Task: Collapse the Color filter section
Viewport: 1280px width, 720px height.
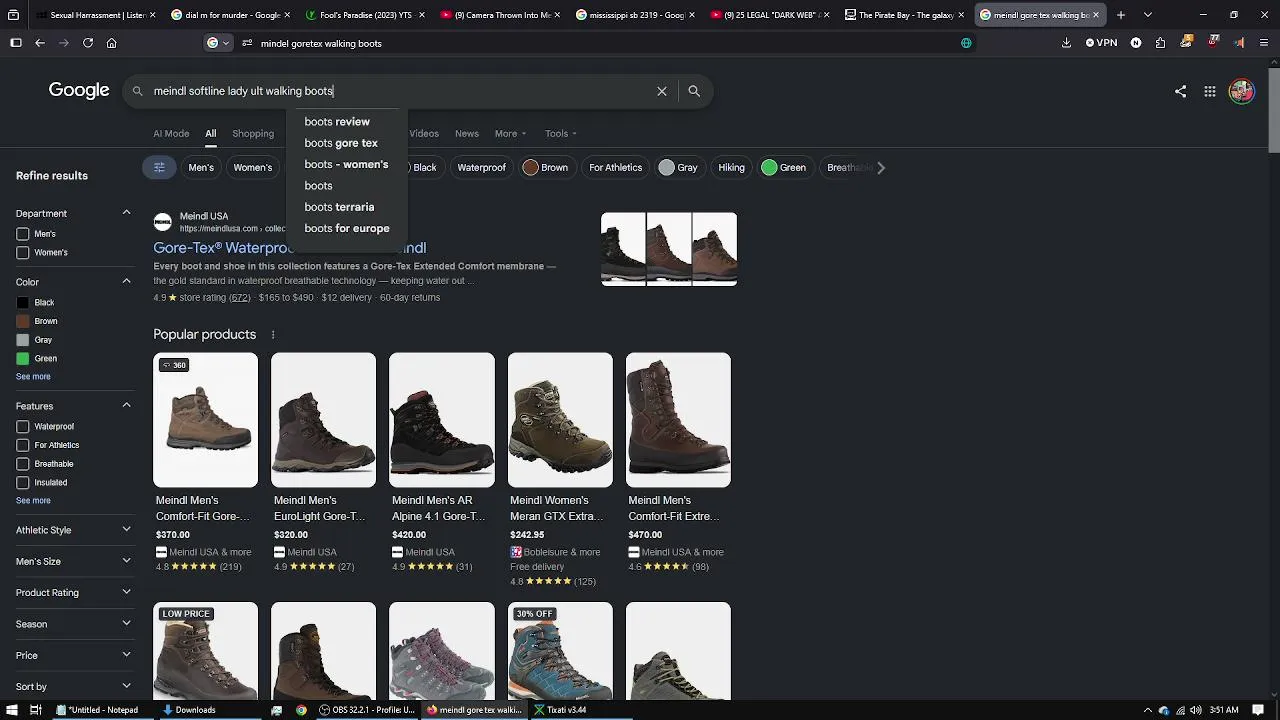Action: (x=126, y=282)
